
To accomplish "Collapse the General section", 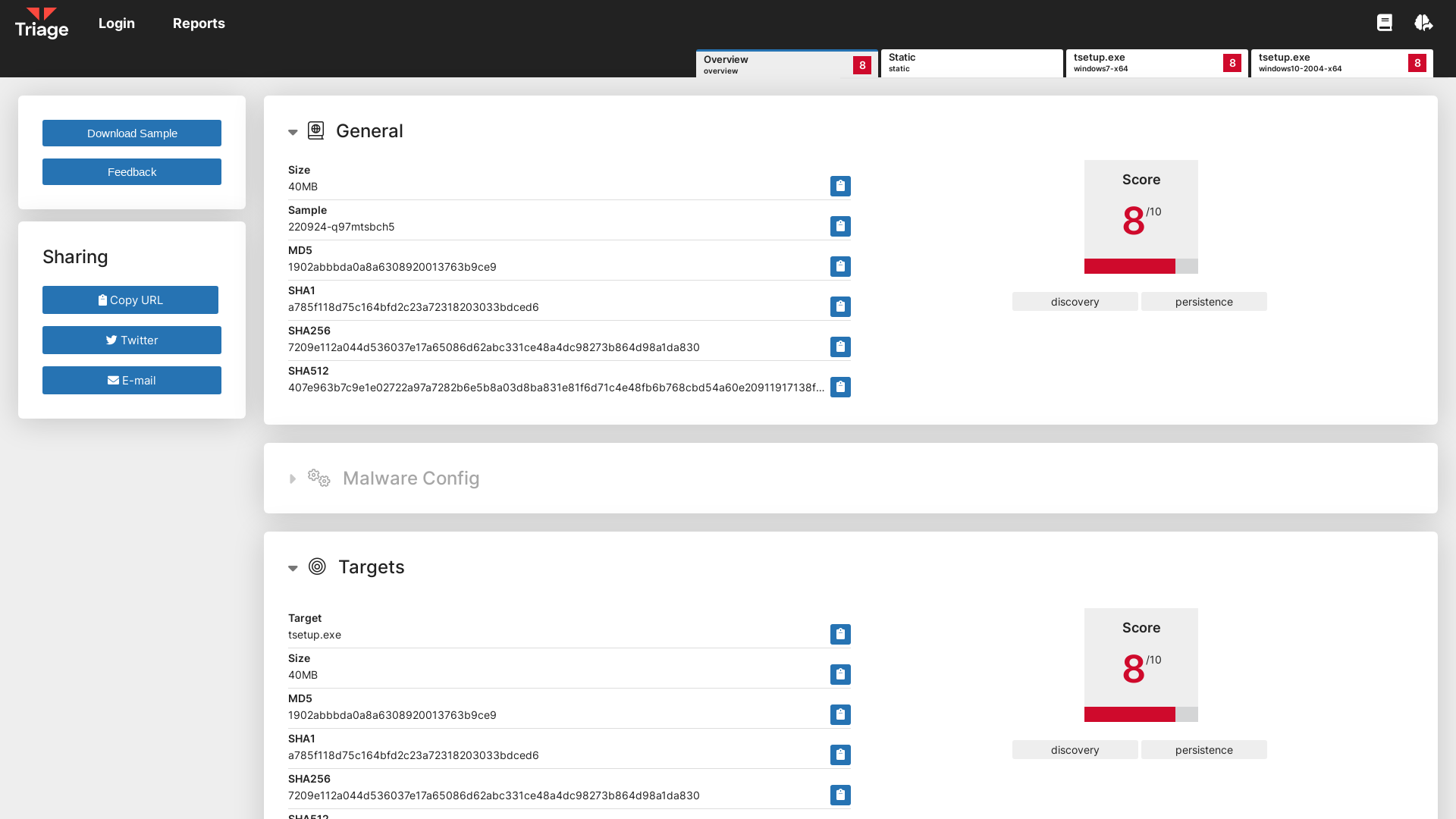I will [x=293, y=132].
